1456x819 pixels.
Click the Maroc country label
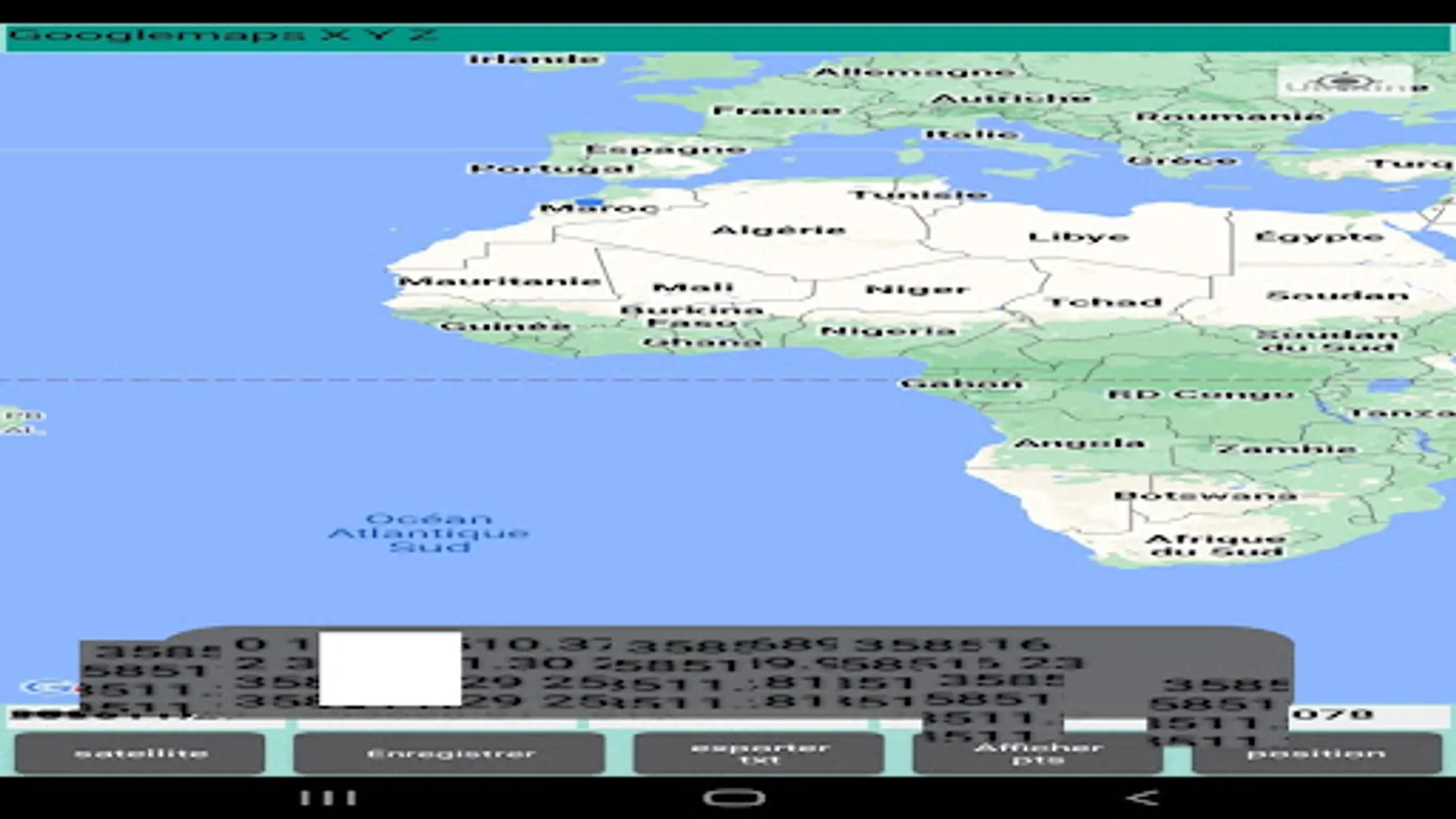click(599, 208)
